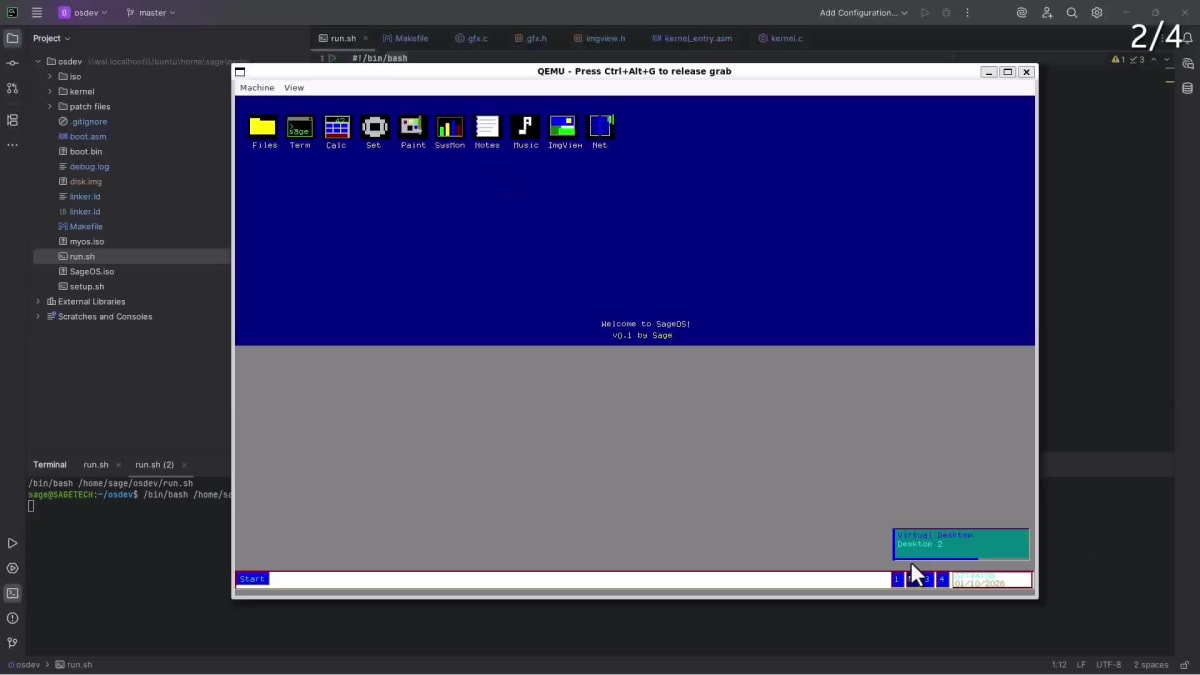Screen dimensions: 1200x675
Task: Switch to the gfx.c editor tab
Action: pos(472,38)
